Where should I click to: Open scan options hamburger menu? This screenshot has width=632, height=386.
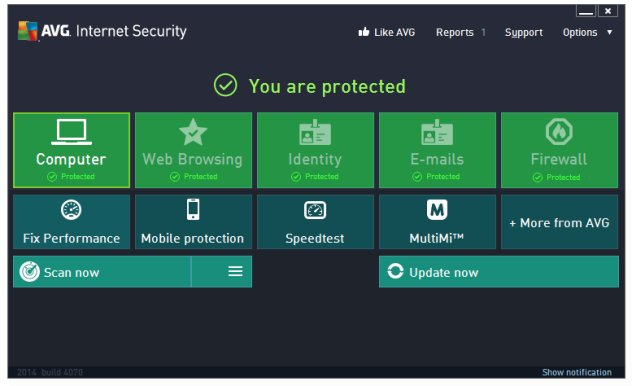tap(235, 271)
